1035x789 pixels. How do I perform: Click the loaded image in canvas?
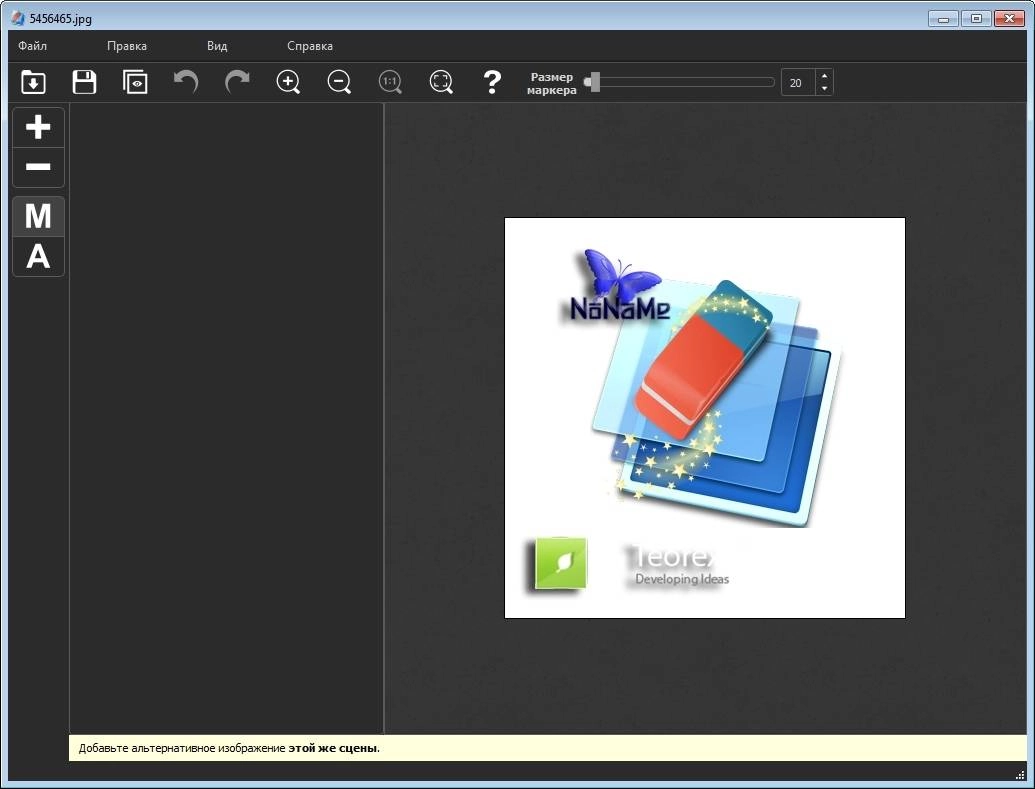[705, 418]
